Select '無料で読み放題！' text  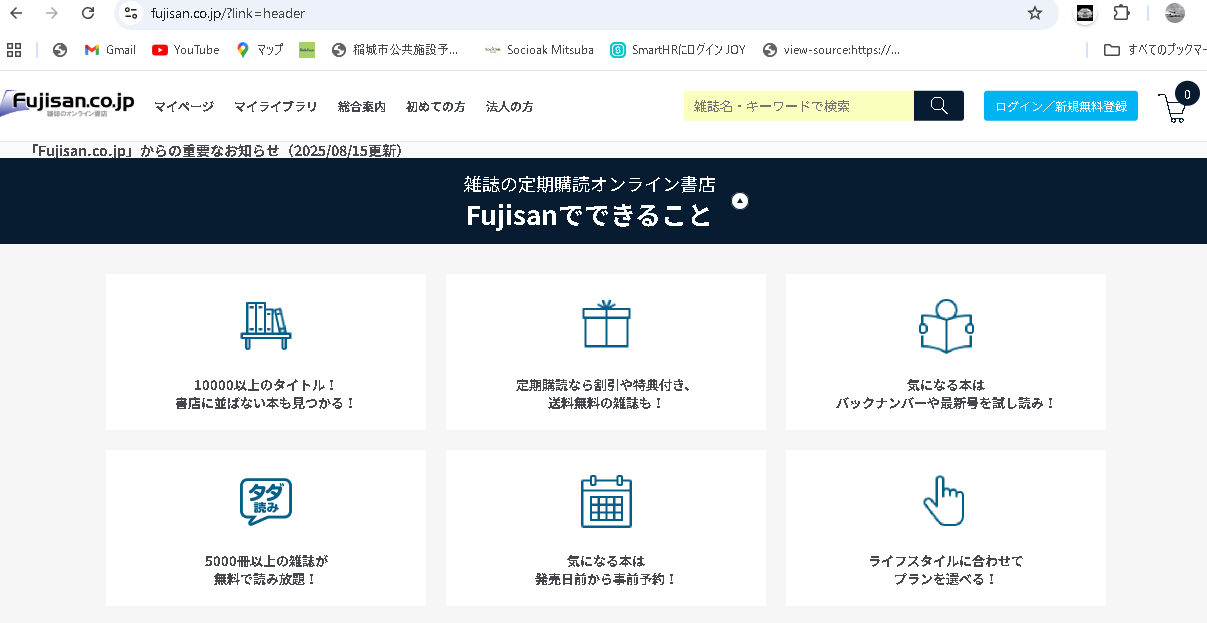(266, 580)
